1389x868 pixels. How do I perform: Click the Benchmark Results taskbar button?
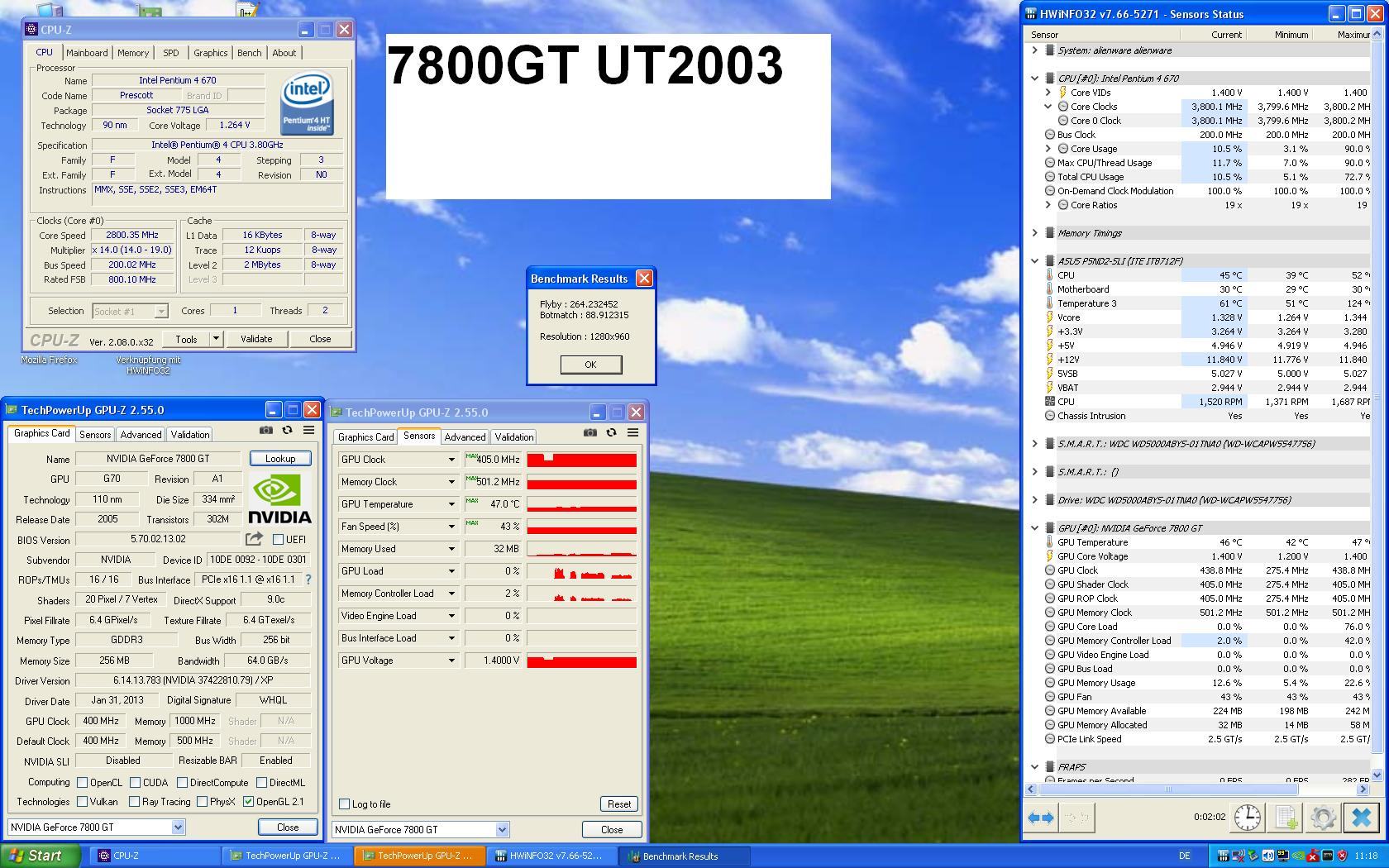pos(685,856)
